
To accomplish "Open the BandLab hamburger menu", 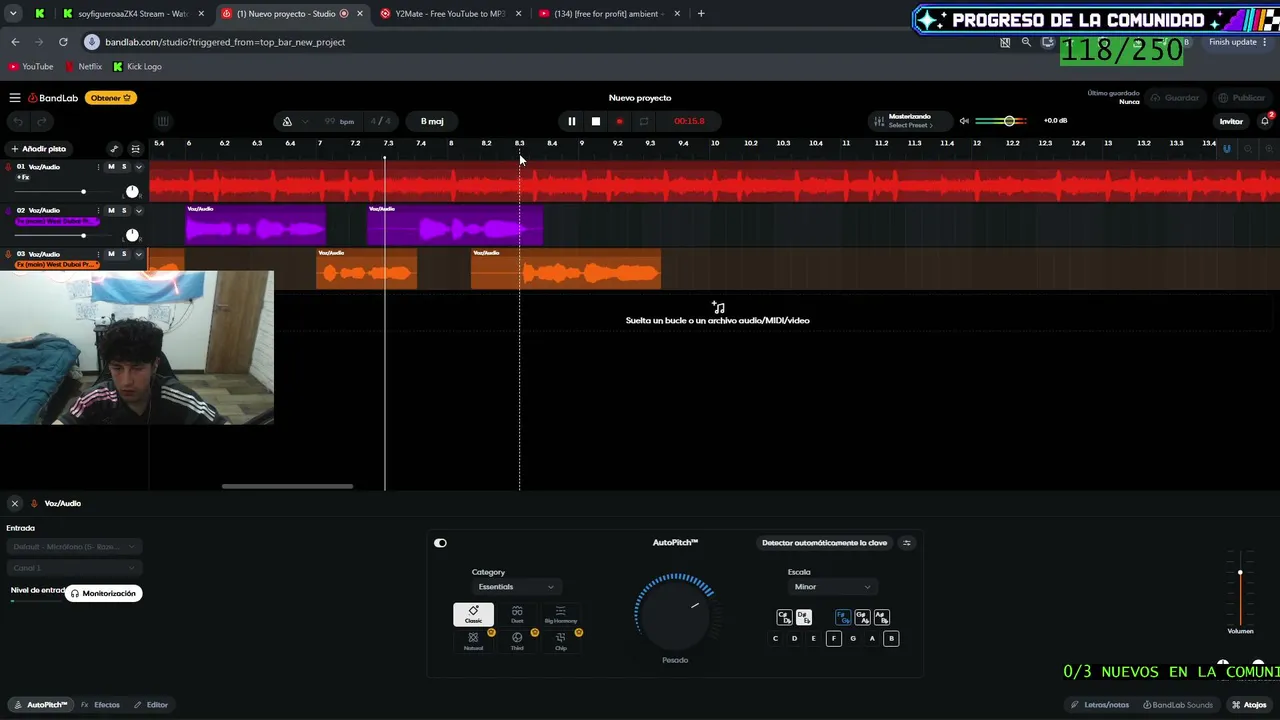I will pos(15,98).
